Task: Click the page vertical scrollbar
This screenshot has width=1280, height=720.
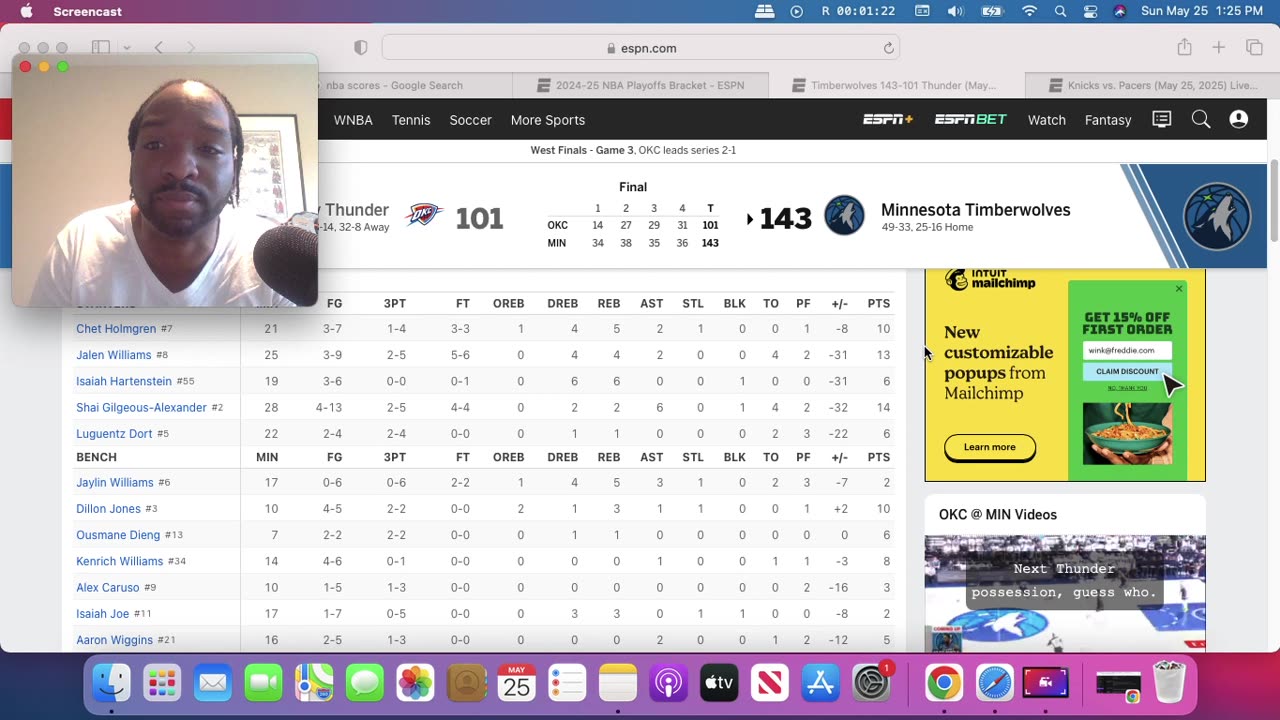Action: pyautogui.click(x=1273, y=200)
